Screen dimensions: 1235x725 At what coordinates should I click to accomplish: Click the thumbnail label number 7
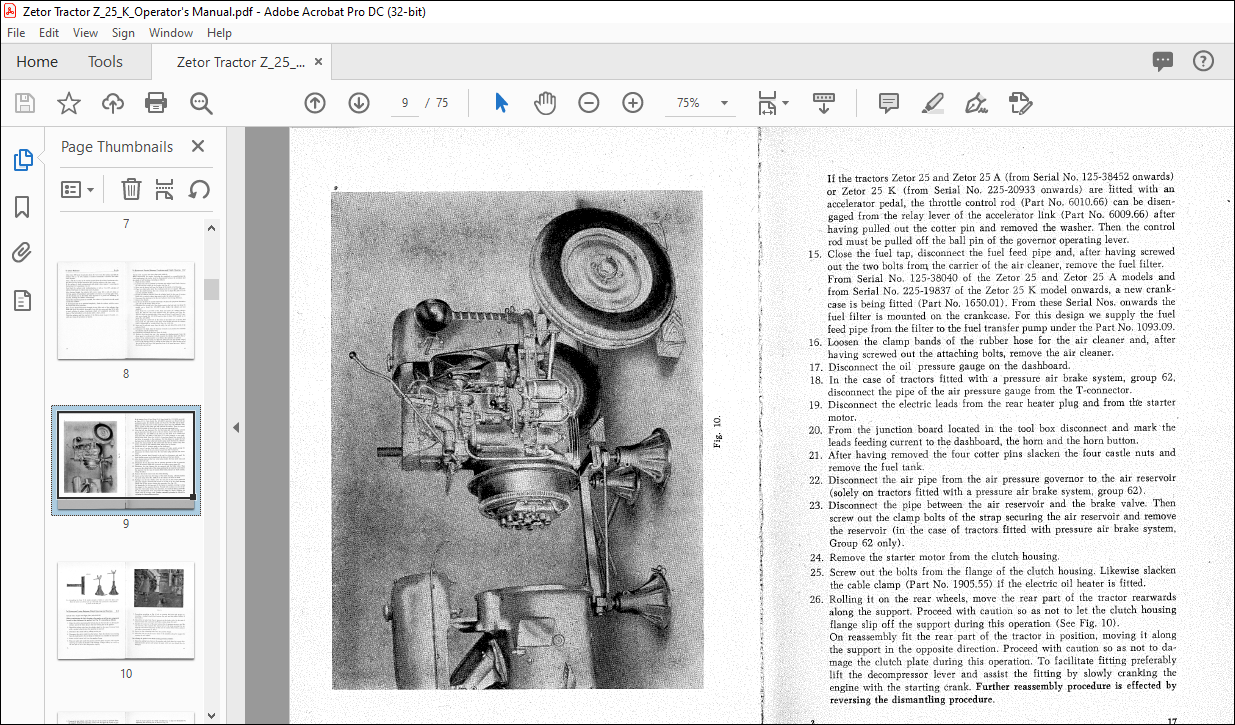pos(126,224)
